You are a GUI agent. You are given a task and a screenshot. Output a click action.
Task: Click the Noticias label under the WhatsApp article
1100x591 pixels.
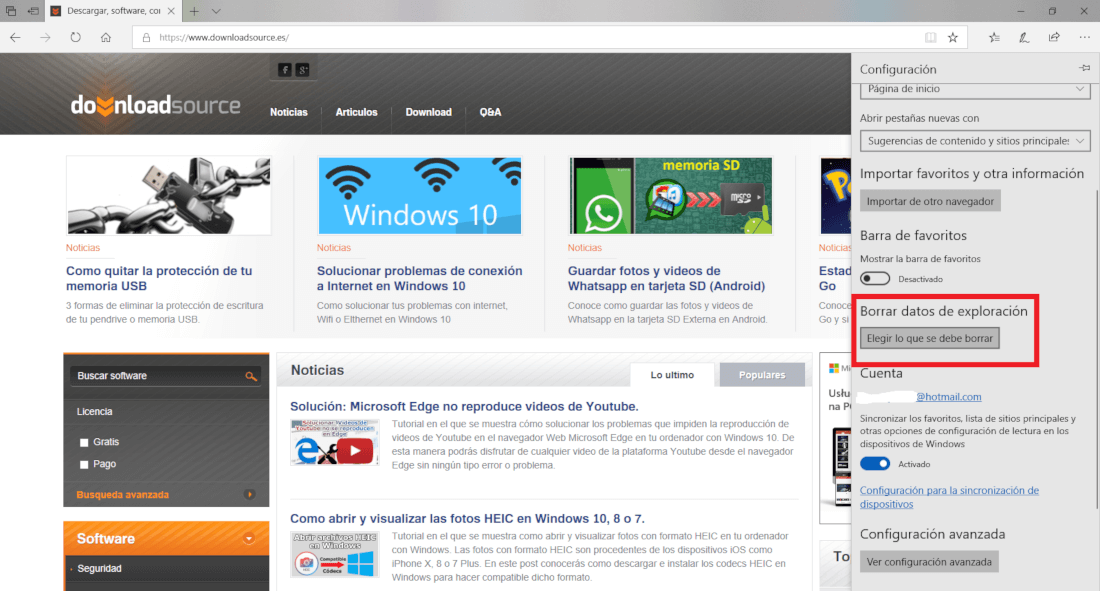[x=585, y=248]
